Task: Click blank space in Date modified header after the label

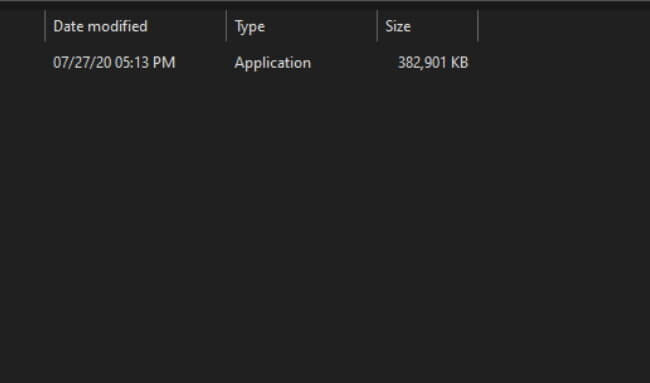Action: pos(187,26)
